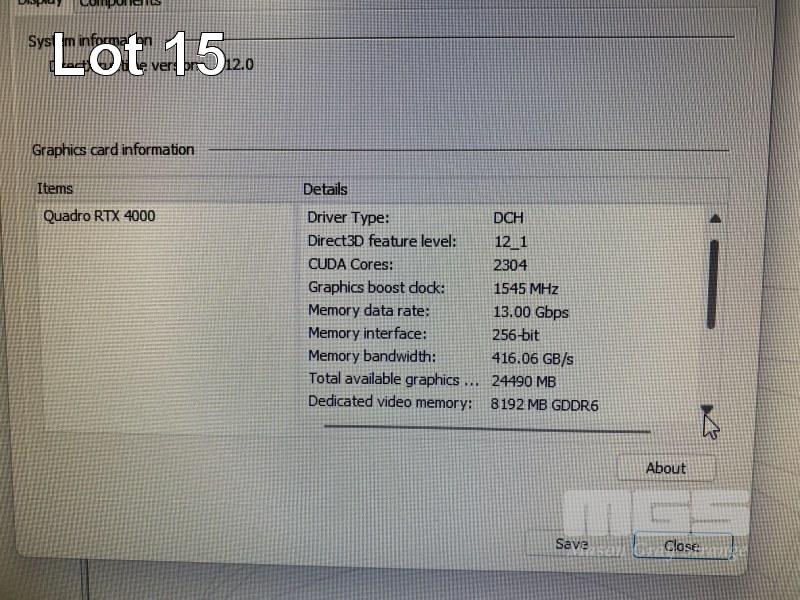Viewport: 800px width, 600px height.
Task: Click the vertical scrollbar thumb in Details
Action: click(x=713, y=284)
